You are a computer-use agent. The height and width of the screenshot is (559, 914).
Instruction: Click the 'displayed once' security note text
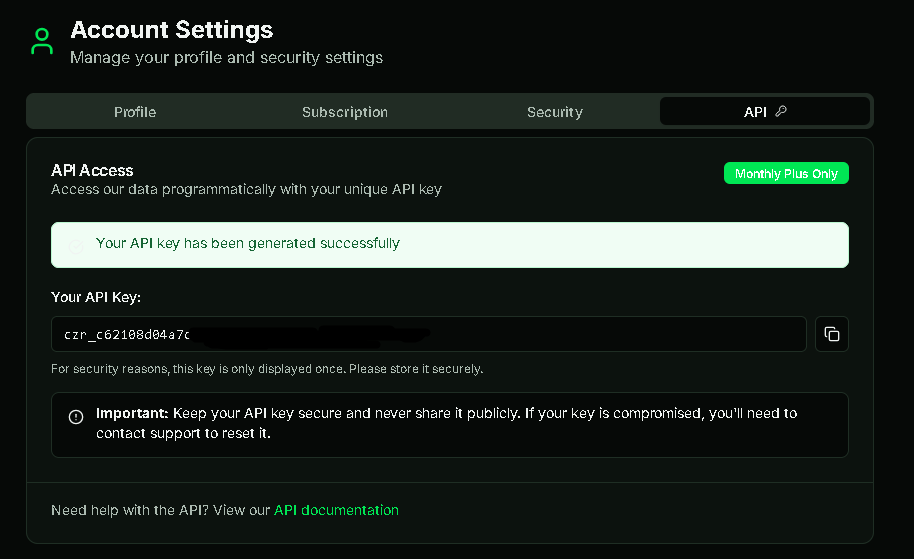point(267,369)
